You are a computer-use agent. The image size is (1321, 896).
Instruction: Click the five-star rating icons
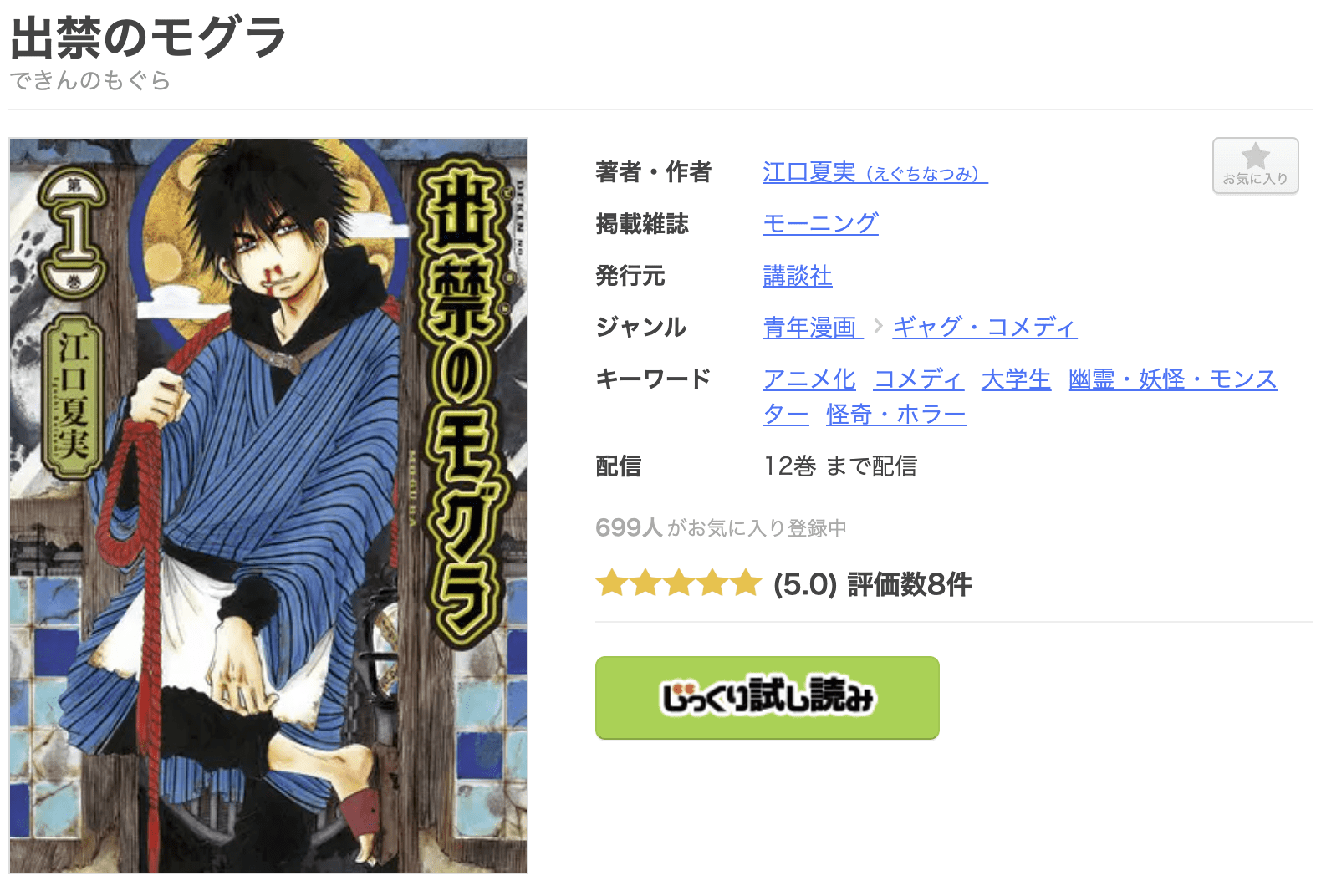[x=678, y=583]
